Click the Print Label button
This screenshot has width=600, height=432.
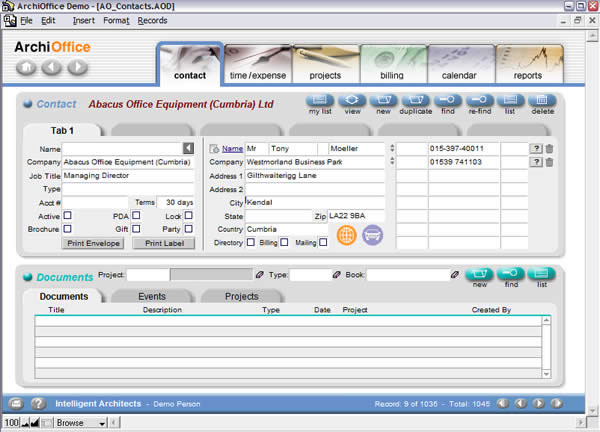click(x=164, y=243)
